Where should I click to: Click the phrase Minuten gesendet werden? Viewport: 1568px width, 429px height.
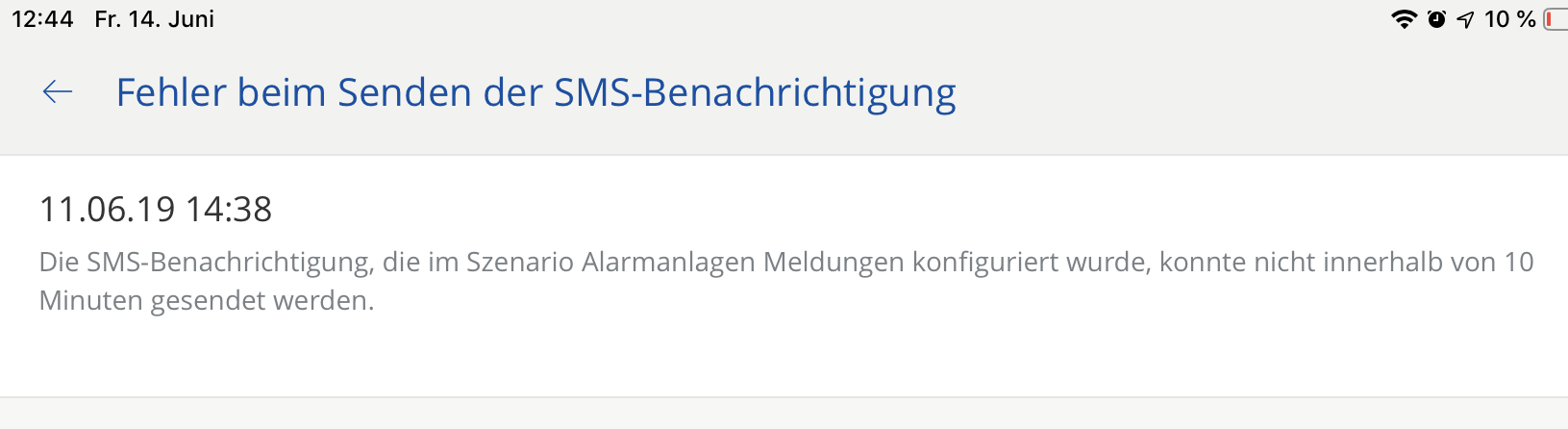[x=206, y=301]
